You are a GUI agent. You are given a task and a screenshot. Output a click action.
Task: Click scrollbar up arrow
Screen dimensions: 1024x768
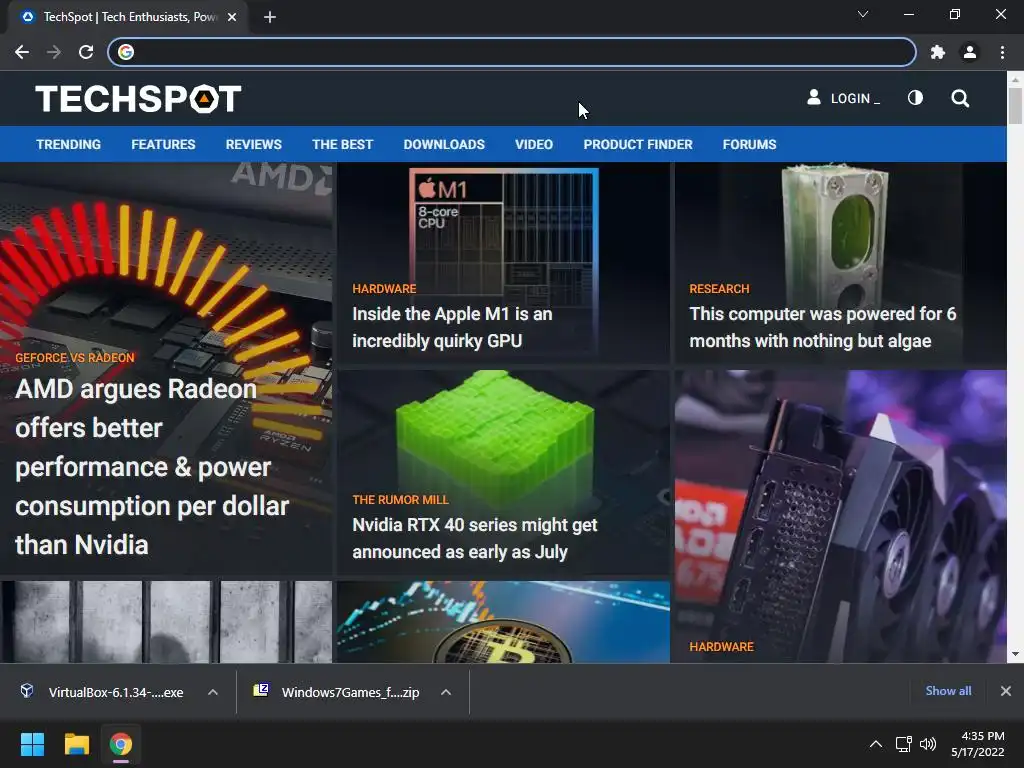tap(1015, 79)
